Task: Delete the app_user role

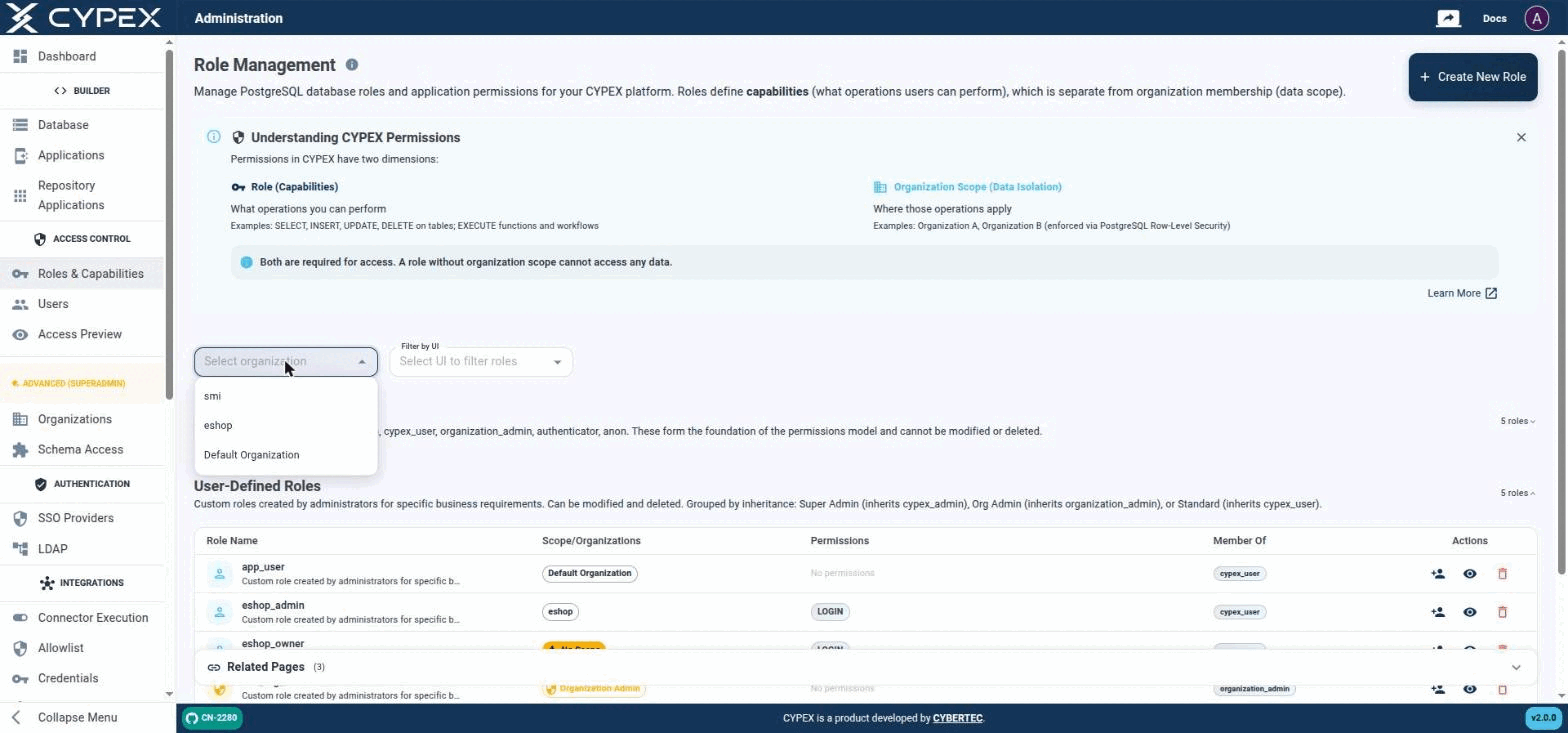Action: tap(1501, 574)
